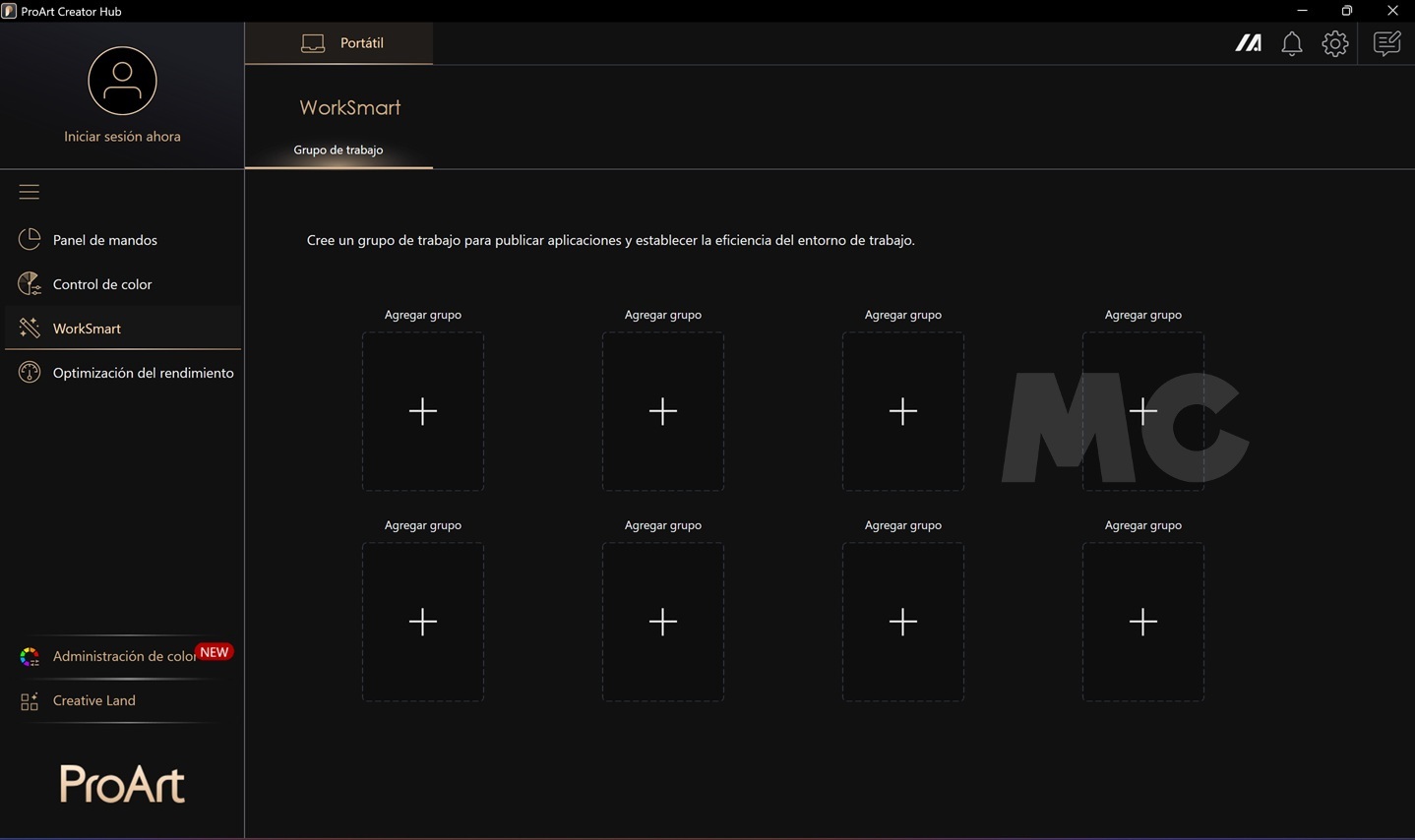This screenshot has width=1415, height=840.
Task: Click the 'Cree un grupo de trabajo' description text
Action: pyautogui.click(x=611, y=240)
